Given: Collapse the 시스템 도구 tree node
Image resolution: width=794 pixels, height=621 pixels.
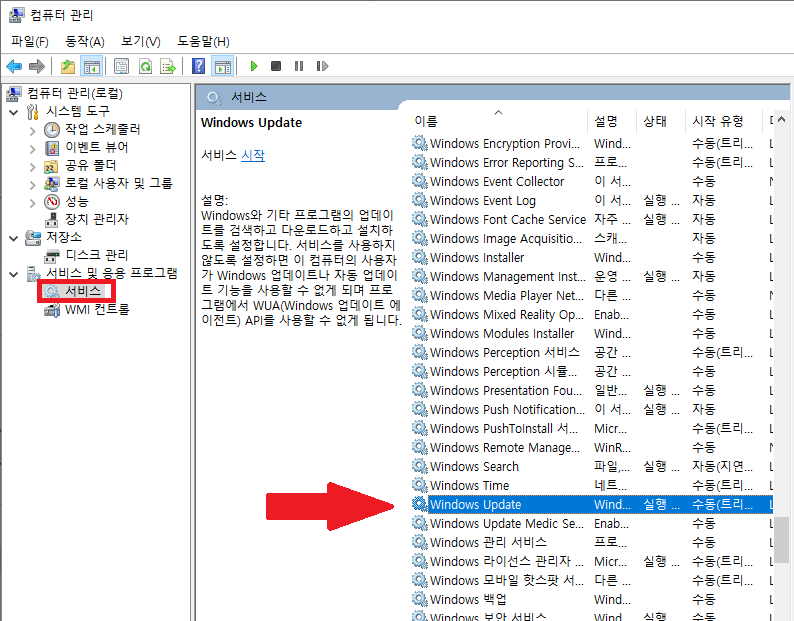Looking at the screenshot, I should pos(14,112).
